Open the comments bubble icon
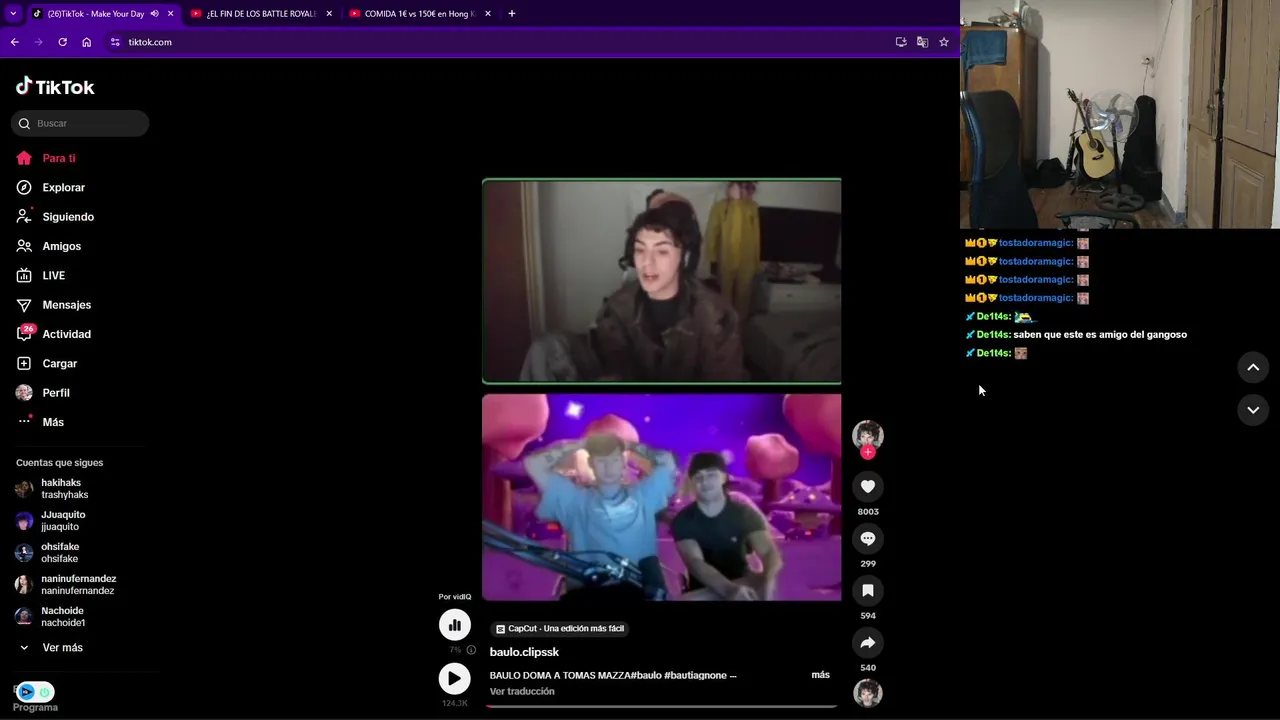The image size is (1280, 720). click(868, 538)
